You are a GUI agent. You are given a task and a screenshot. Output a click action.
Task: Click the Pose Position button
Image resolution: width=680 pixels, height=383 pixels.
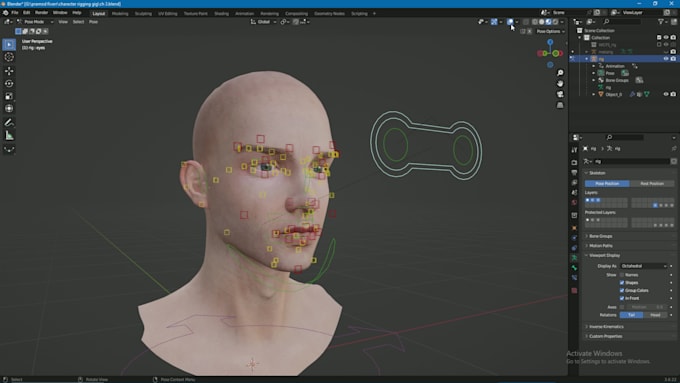point(607,183)
